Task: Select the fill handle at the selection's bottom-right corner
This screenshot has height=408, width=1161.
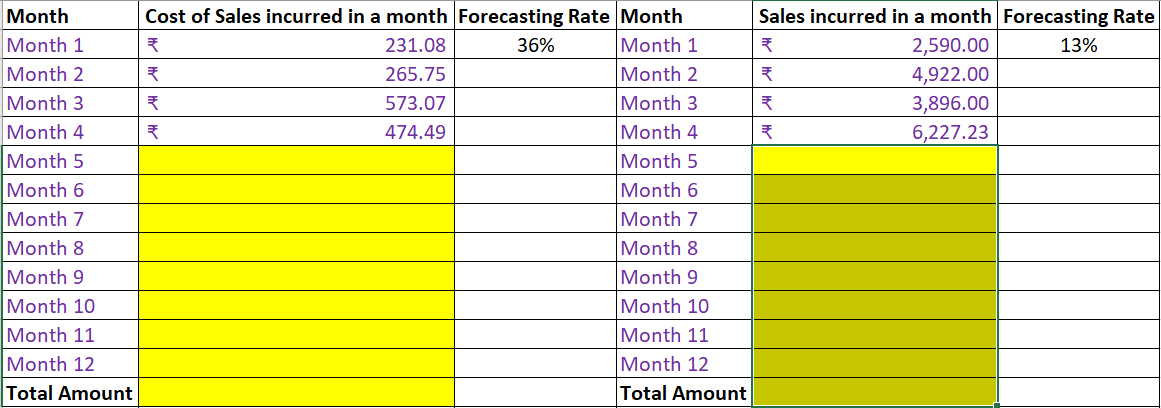Action: [997, 406]
